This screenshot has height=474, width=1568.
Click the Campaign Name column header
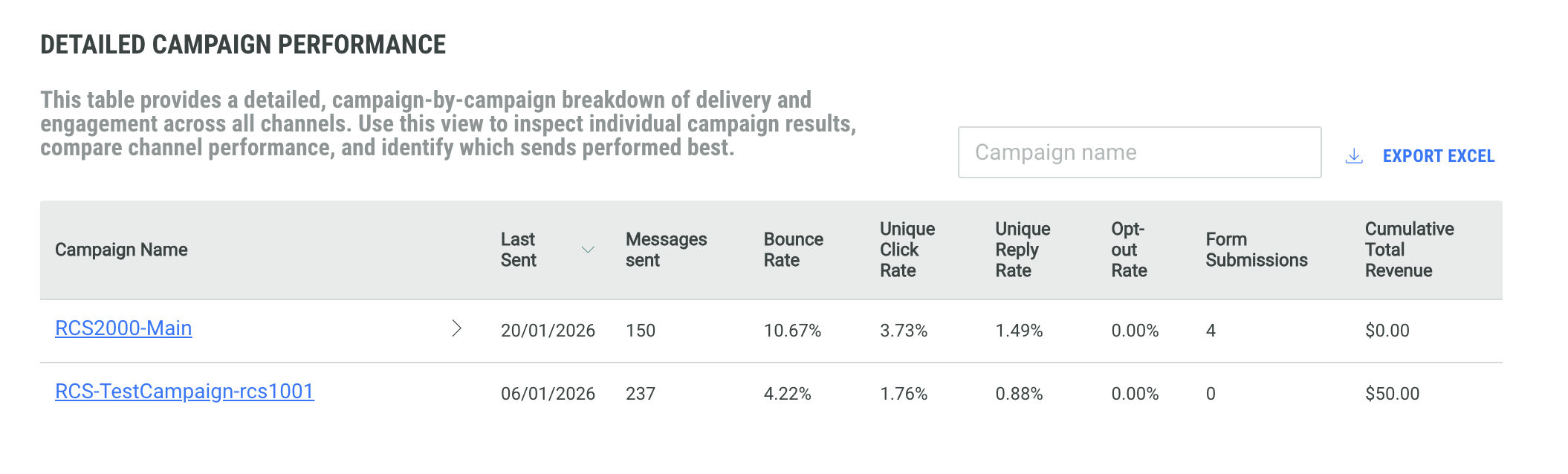coord(121,250)
